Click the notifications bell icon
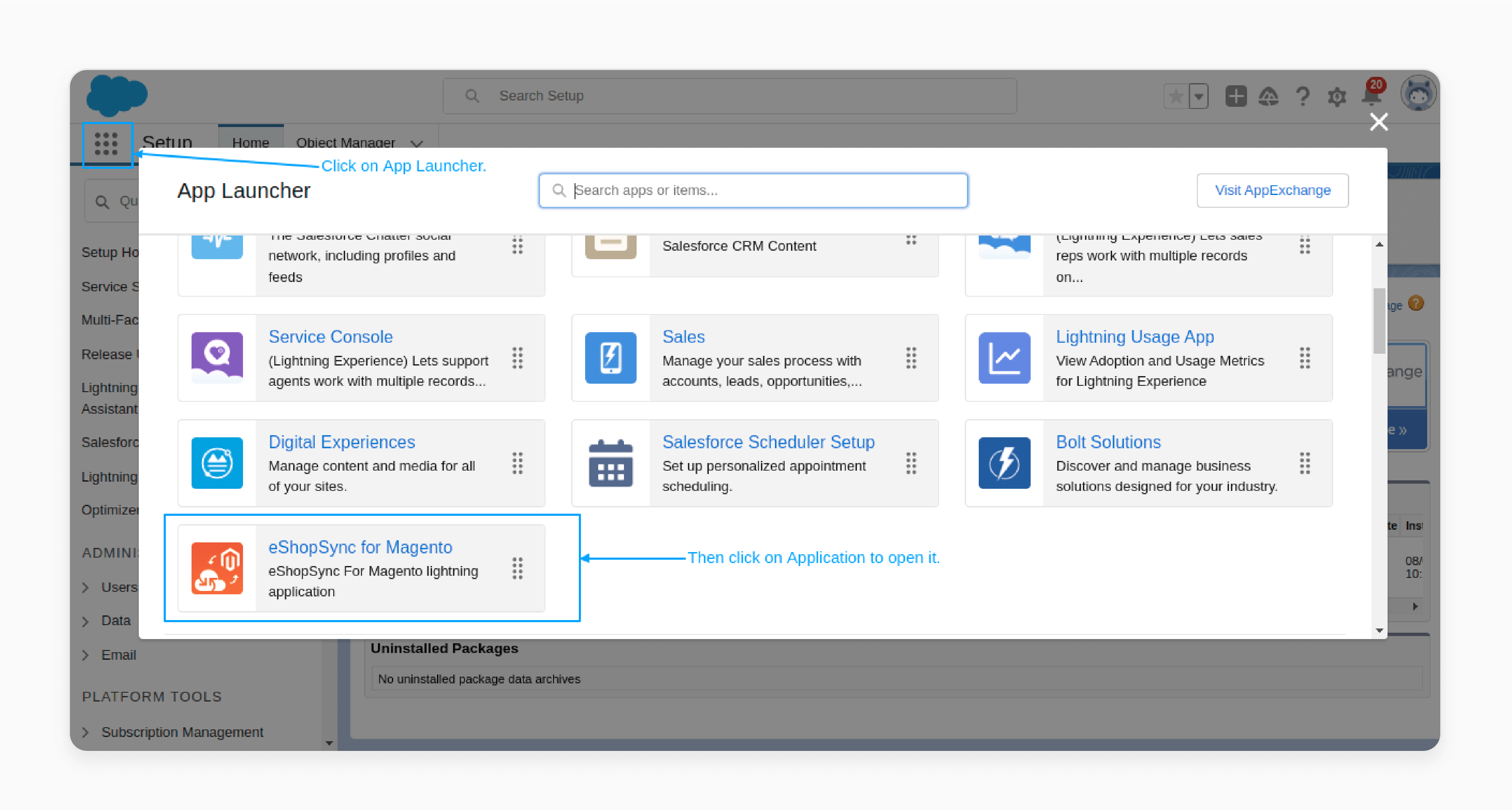Image resolution: width=1512 pixels, height=810 pixels. [1372, 95]
